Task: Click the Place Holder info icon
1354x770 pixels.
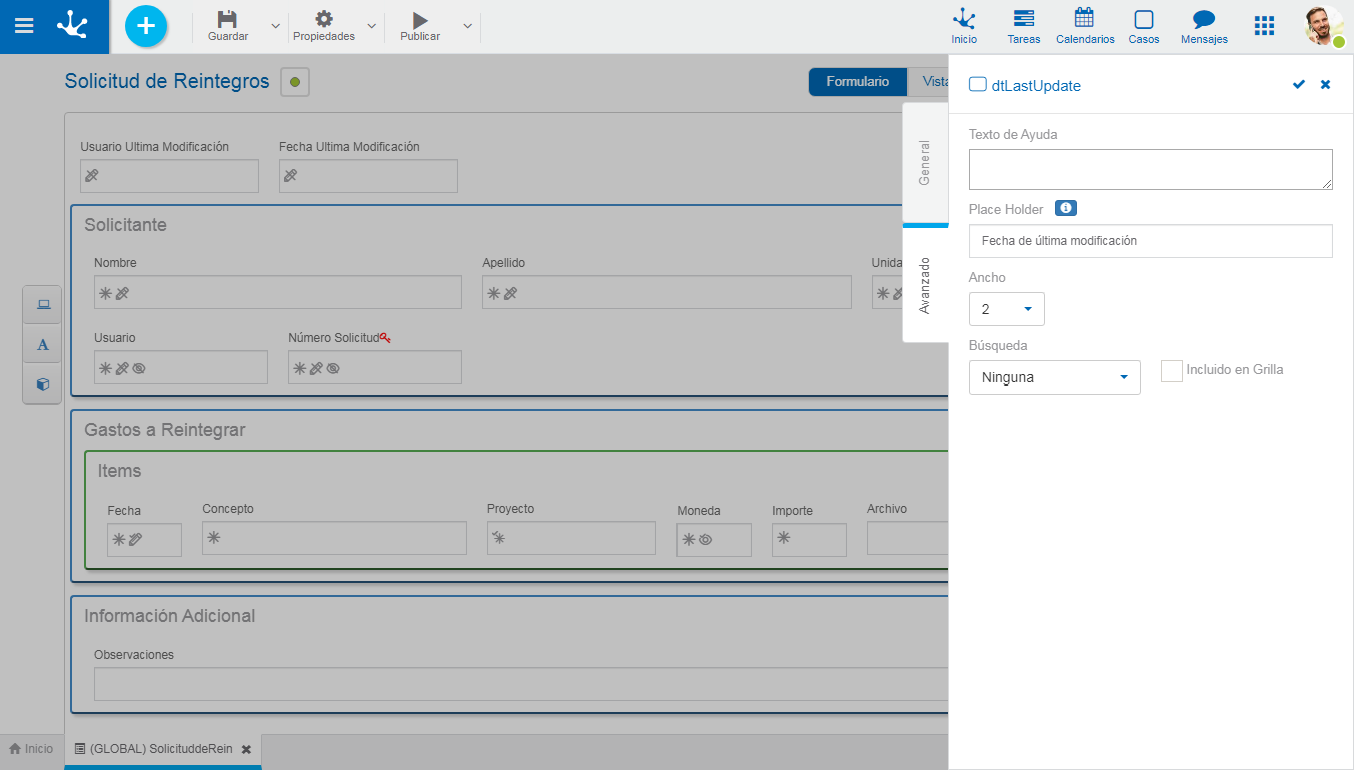Action: 1066,208
